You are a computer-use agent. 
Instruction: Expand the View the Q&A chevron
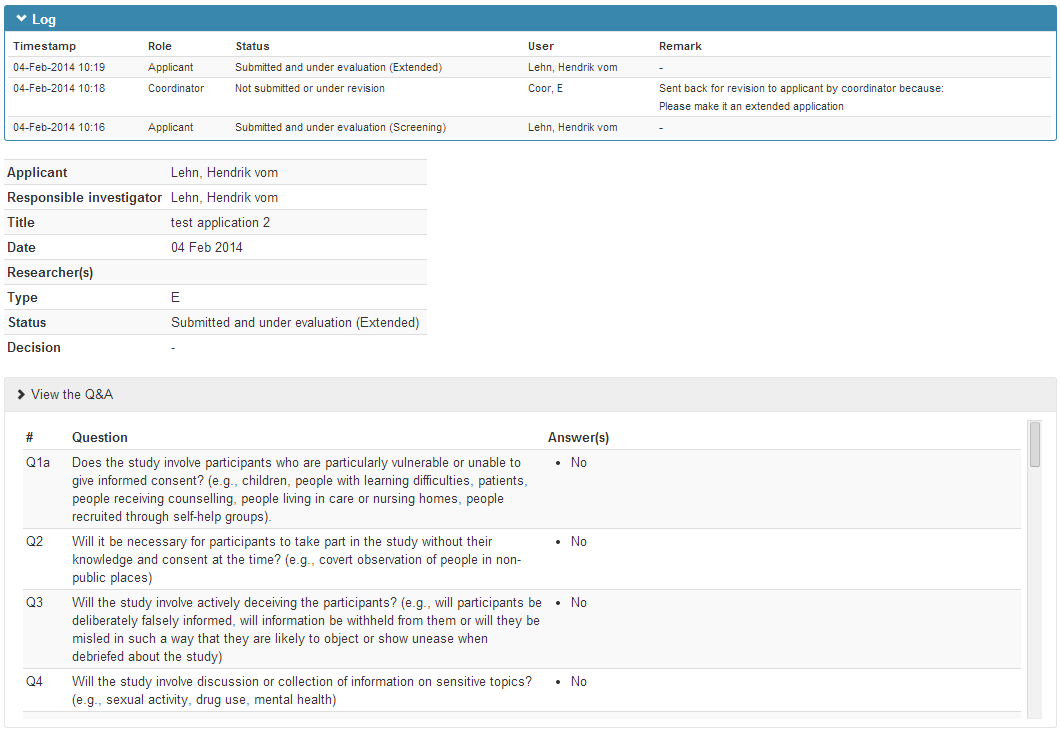pyautogui.click(x=21, y=394)
